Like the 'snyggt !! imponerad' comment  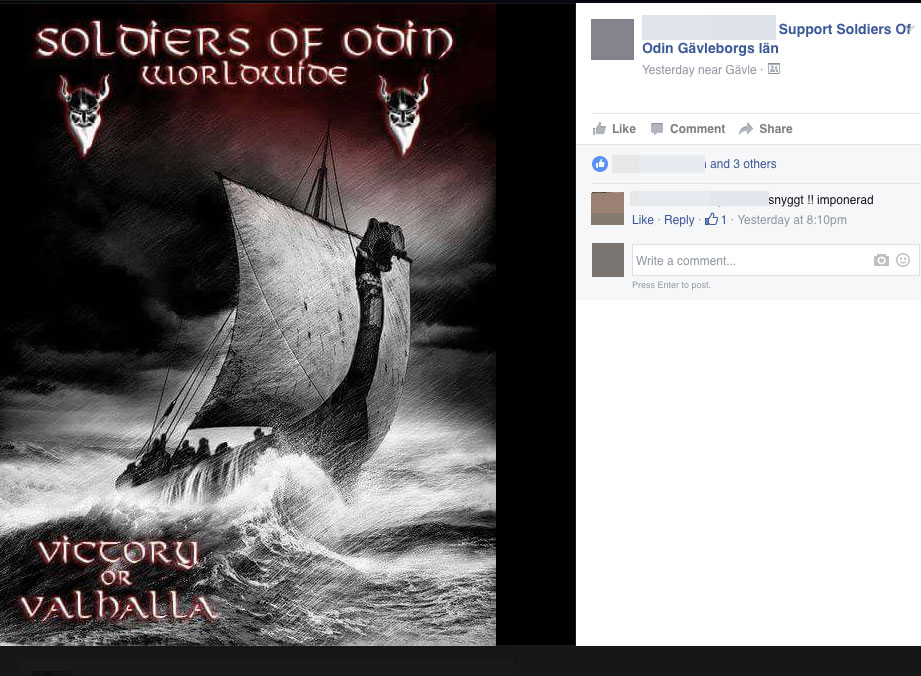pos(643,220)
